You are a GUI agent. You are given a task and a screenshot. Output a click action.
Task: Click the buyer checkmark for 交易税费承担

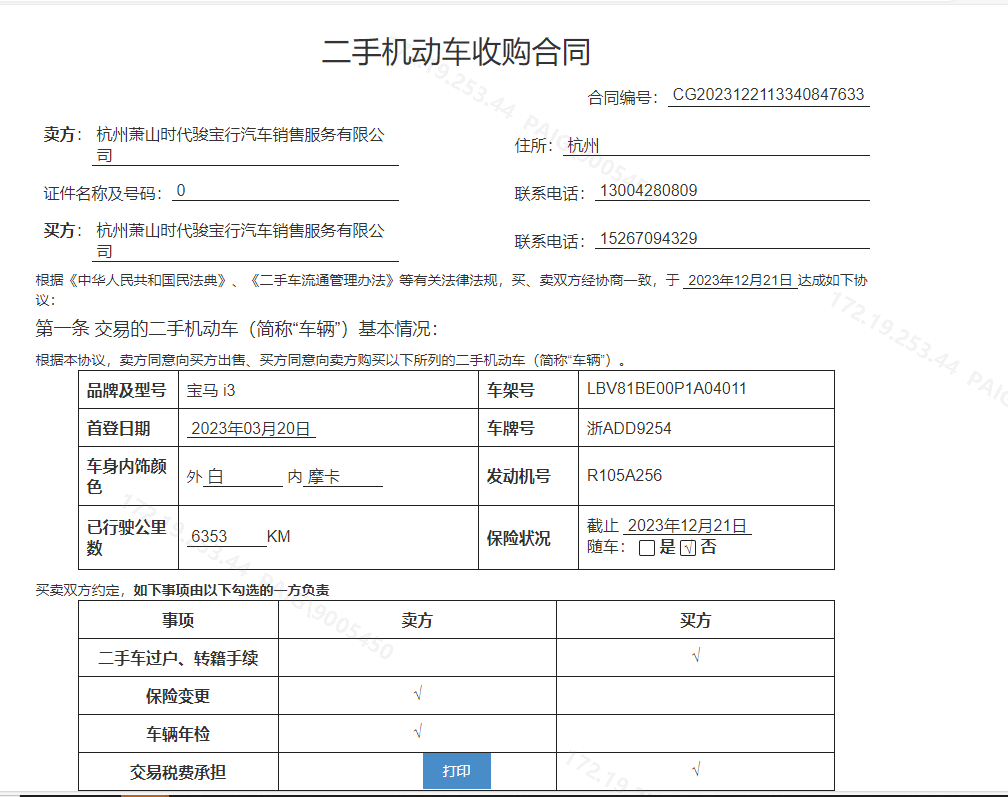(x=696, y=770)
